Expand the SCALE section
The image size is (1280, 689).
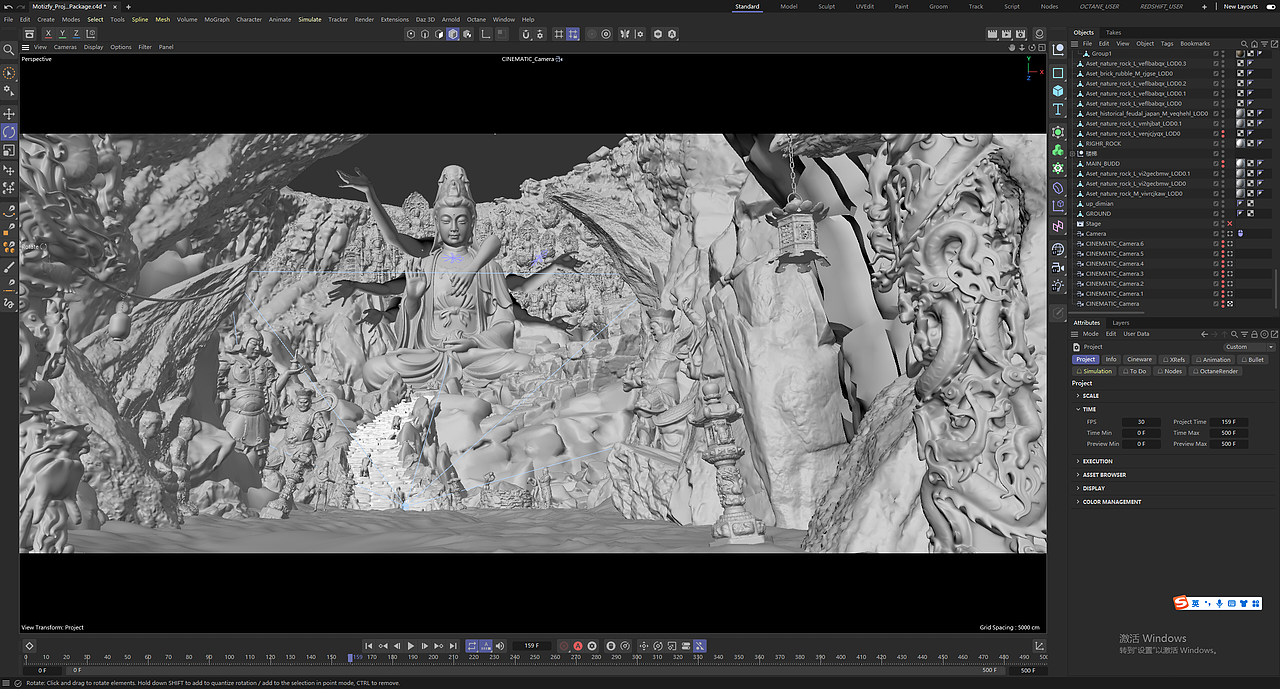1078,396
